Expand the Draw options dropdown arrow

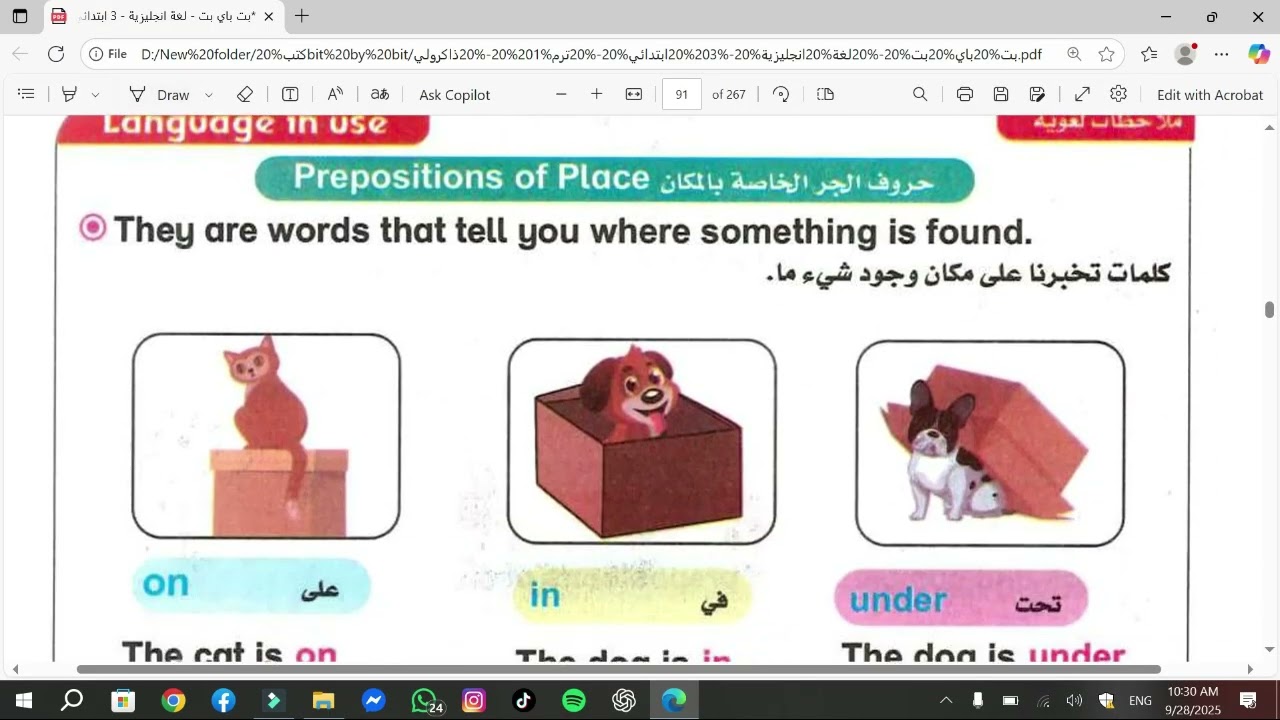(x=209, y=95)
